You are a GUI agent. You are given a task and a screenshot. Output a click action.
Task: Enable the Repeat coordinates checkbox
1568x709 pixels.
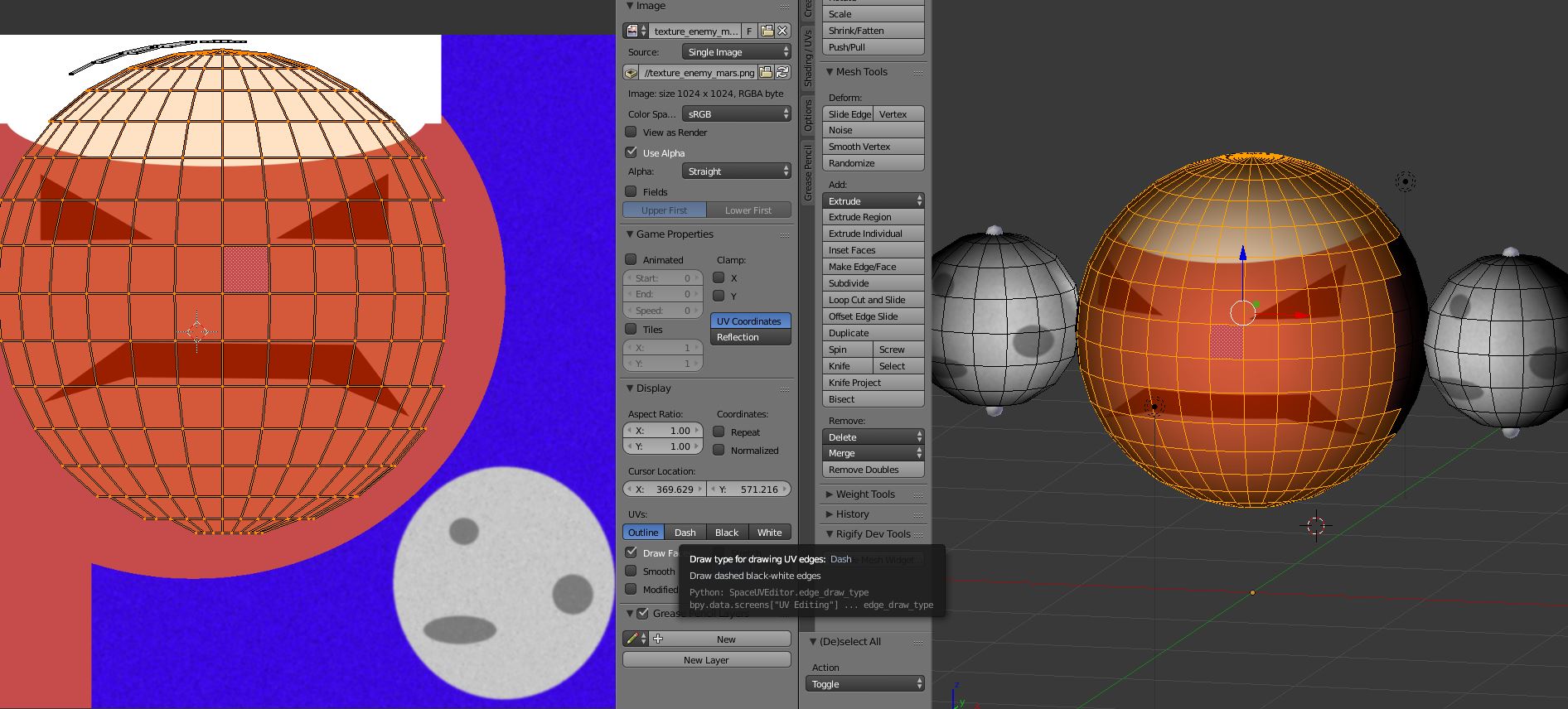pos(719,432)
